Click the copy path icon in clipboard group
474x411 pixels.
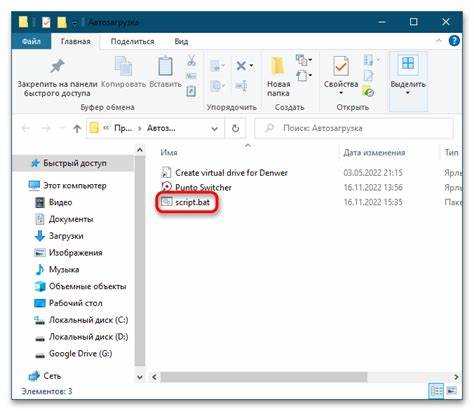[x=191, y=76]
